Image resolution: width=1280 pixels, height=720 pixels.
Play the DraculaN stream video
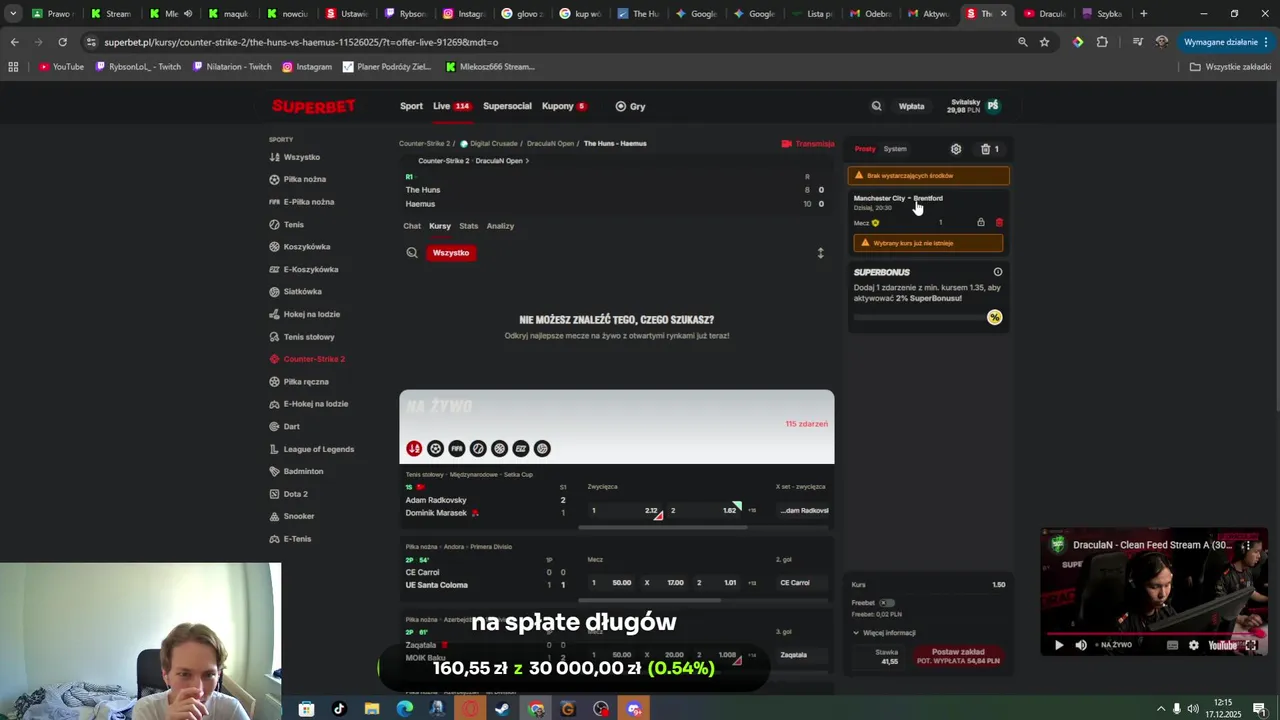pyautogui.click(x=1059, y=645)
